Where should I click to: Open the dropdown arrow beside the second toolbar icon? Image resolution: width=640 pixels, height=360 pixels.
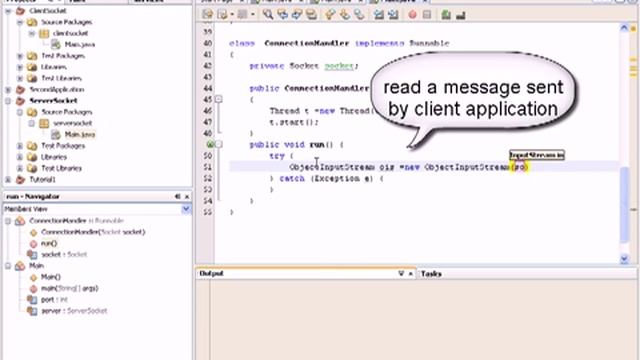tap(232, 15)
